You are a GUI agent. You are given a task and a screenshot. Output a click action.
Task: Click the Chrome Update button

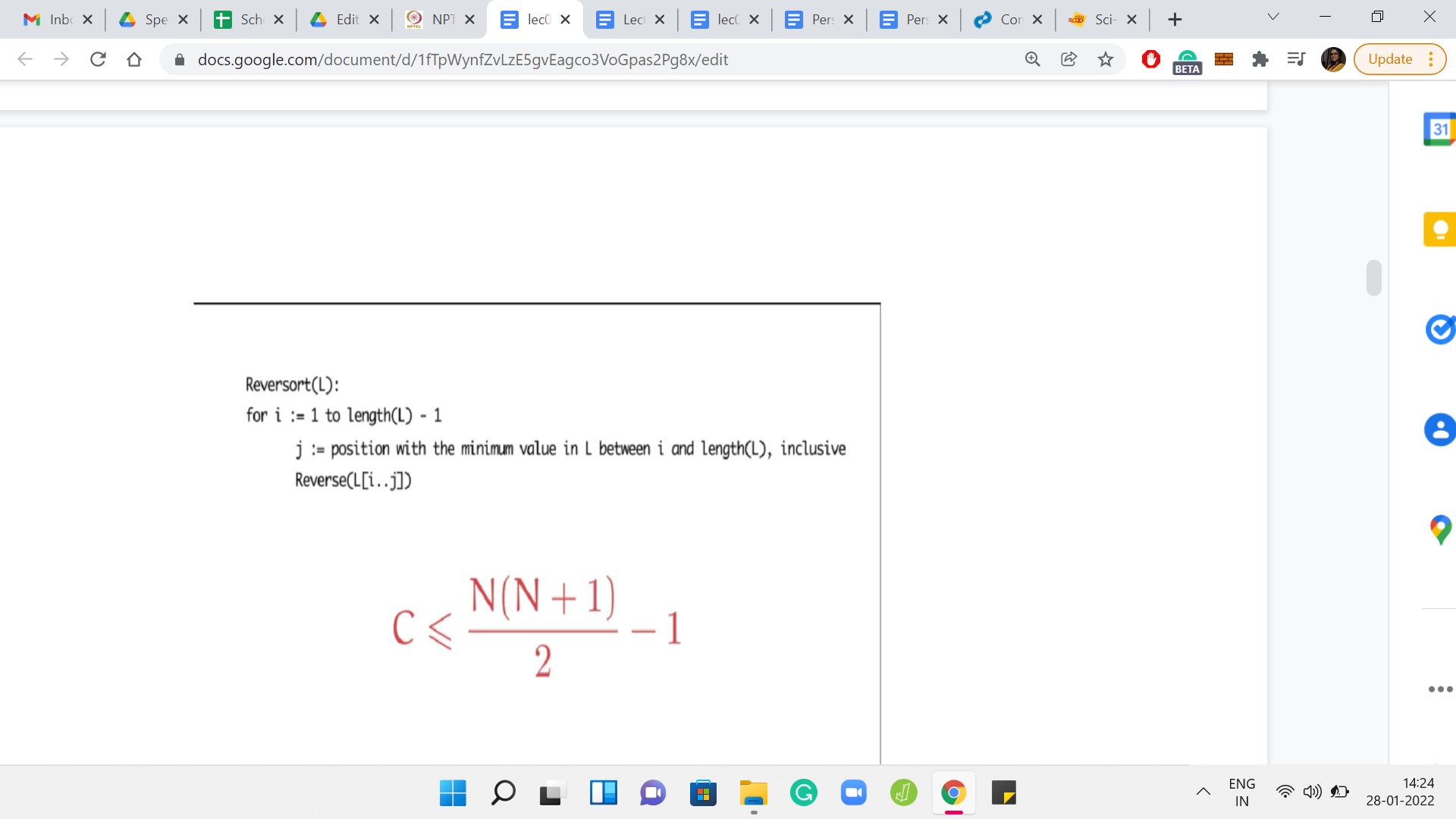click(x=1390, y=59)
